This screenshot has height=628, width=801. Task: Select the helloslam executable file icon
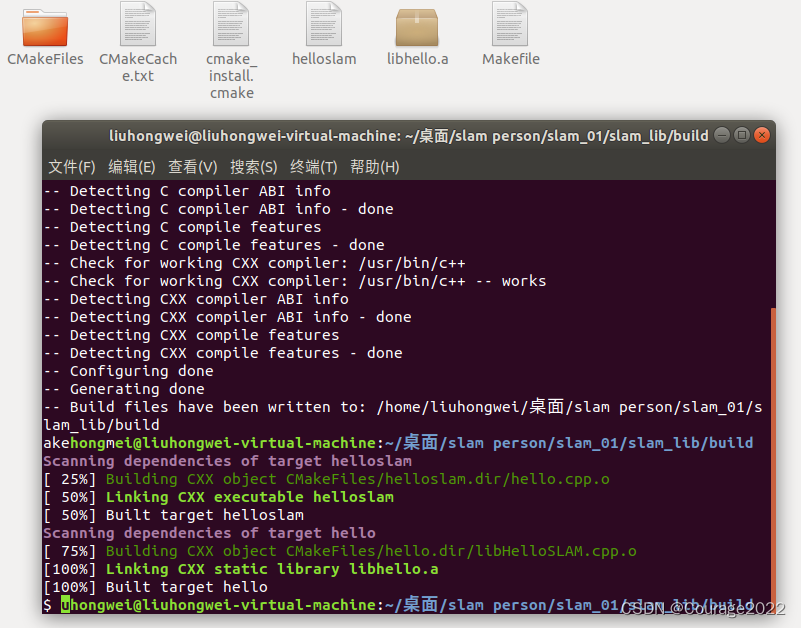(324, 24)
